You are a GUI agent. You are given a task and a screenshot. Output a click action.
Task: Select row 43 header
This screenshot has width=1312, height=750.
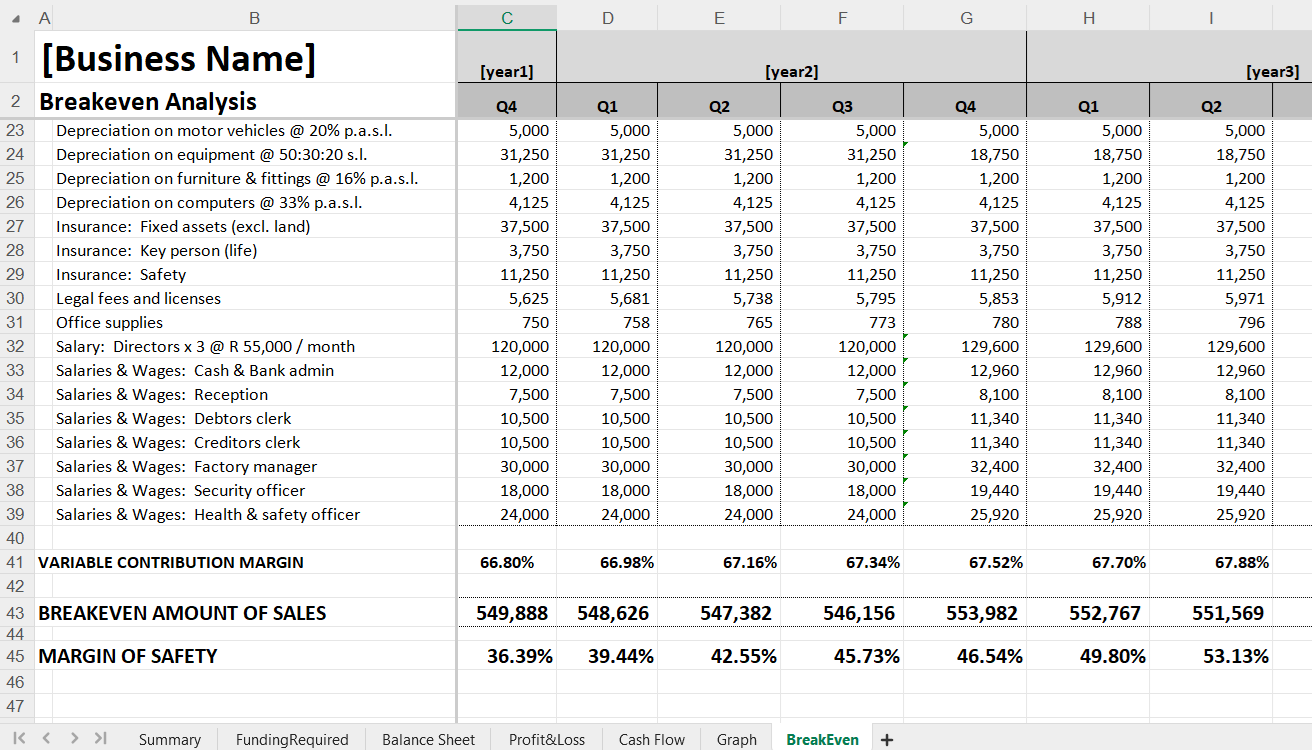pos(16,613)
